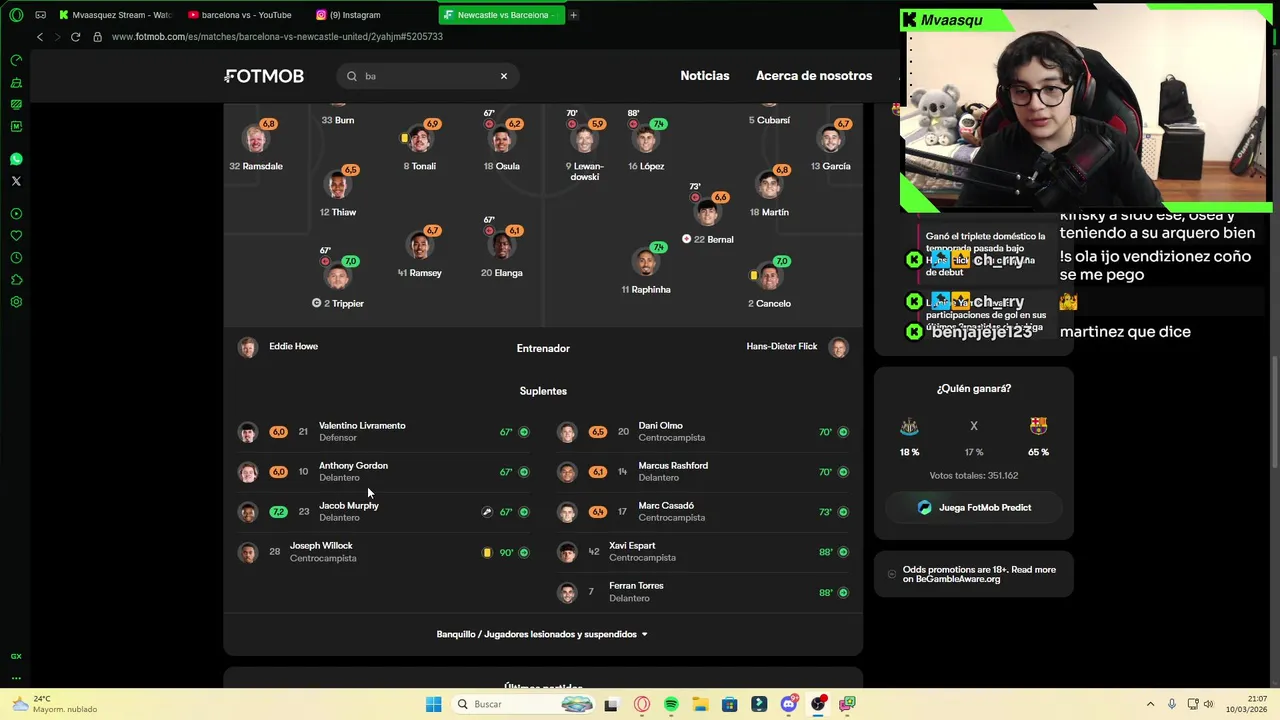1280x720 pixels.
Task: Open substitute Marc Casadó
Action: pos(703,512)
